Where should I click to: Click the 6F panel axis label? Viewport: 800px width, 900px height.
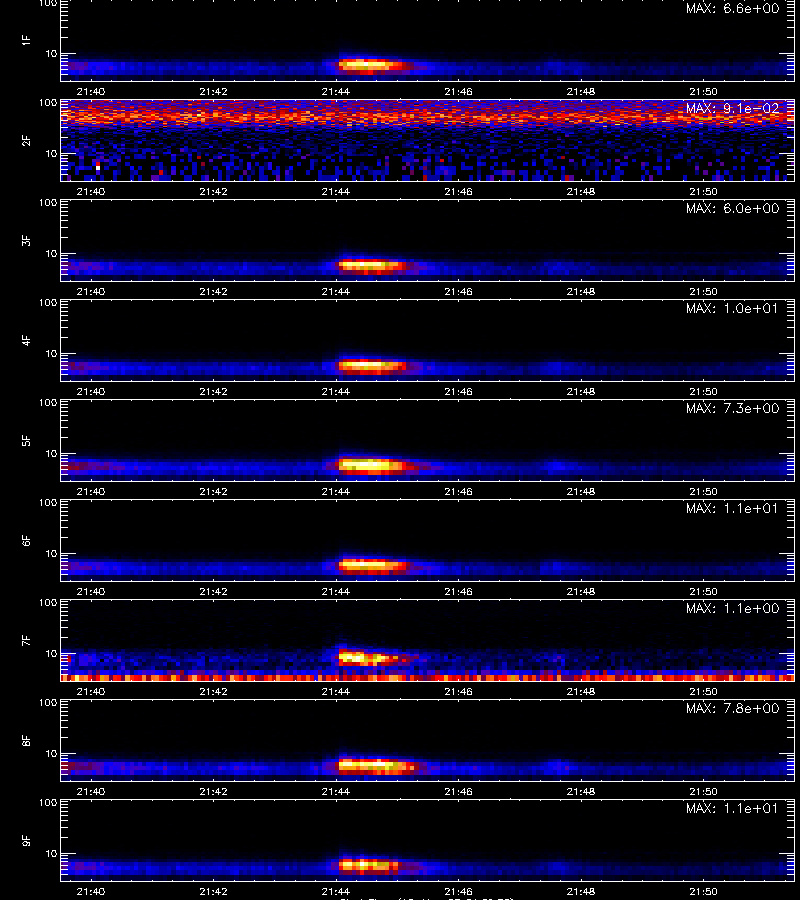26,540
